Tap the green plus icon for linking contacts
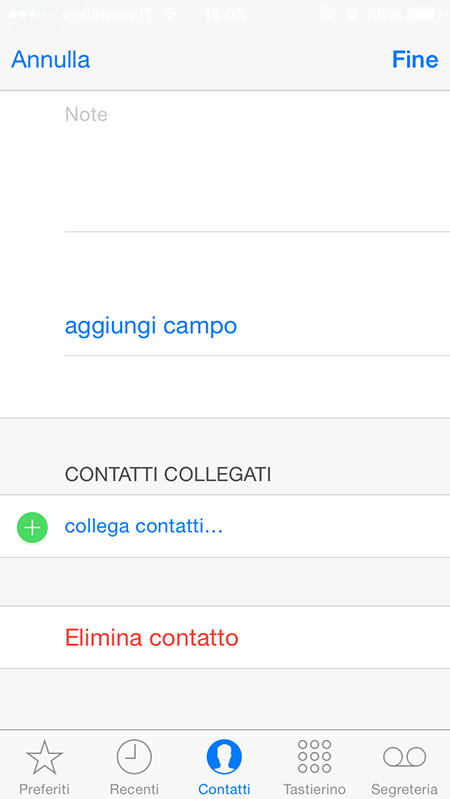This screenshot has height=799, width=450. click(32, 527)
